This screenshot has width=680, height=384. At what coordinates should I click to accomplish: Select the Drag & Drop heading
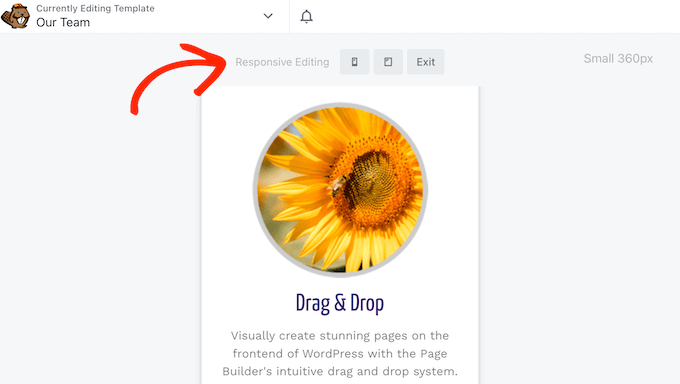tap(340, 303)
